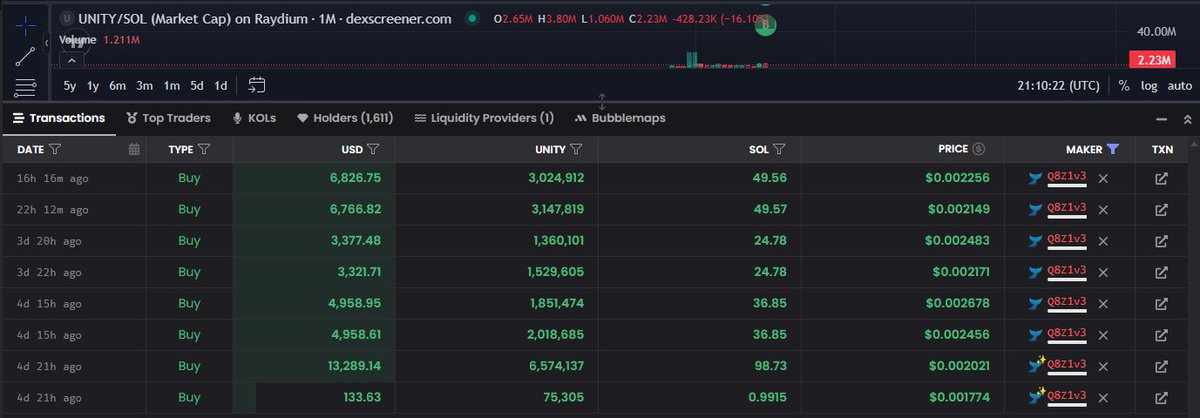1200x418 pixels.
Task: Set chart range to 1d
Action: pos(221,86)
